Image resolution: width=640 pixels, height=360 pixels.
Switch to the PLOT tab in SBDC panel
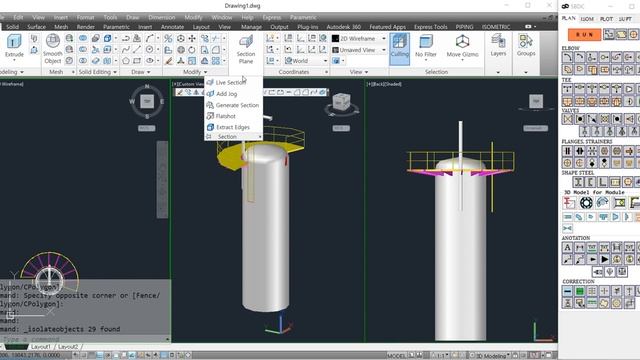click(x=606, y=19)
